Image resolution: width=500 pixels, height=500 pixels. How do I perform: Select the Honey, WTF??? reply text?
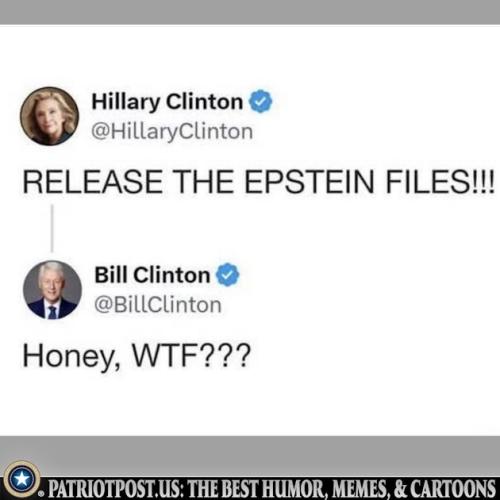coord(136,356)
